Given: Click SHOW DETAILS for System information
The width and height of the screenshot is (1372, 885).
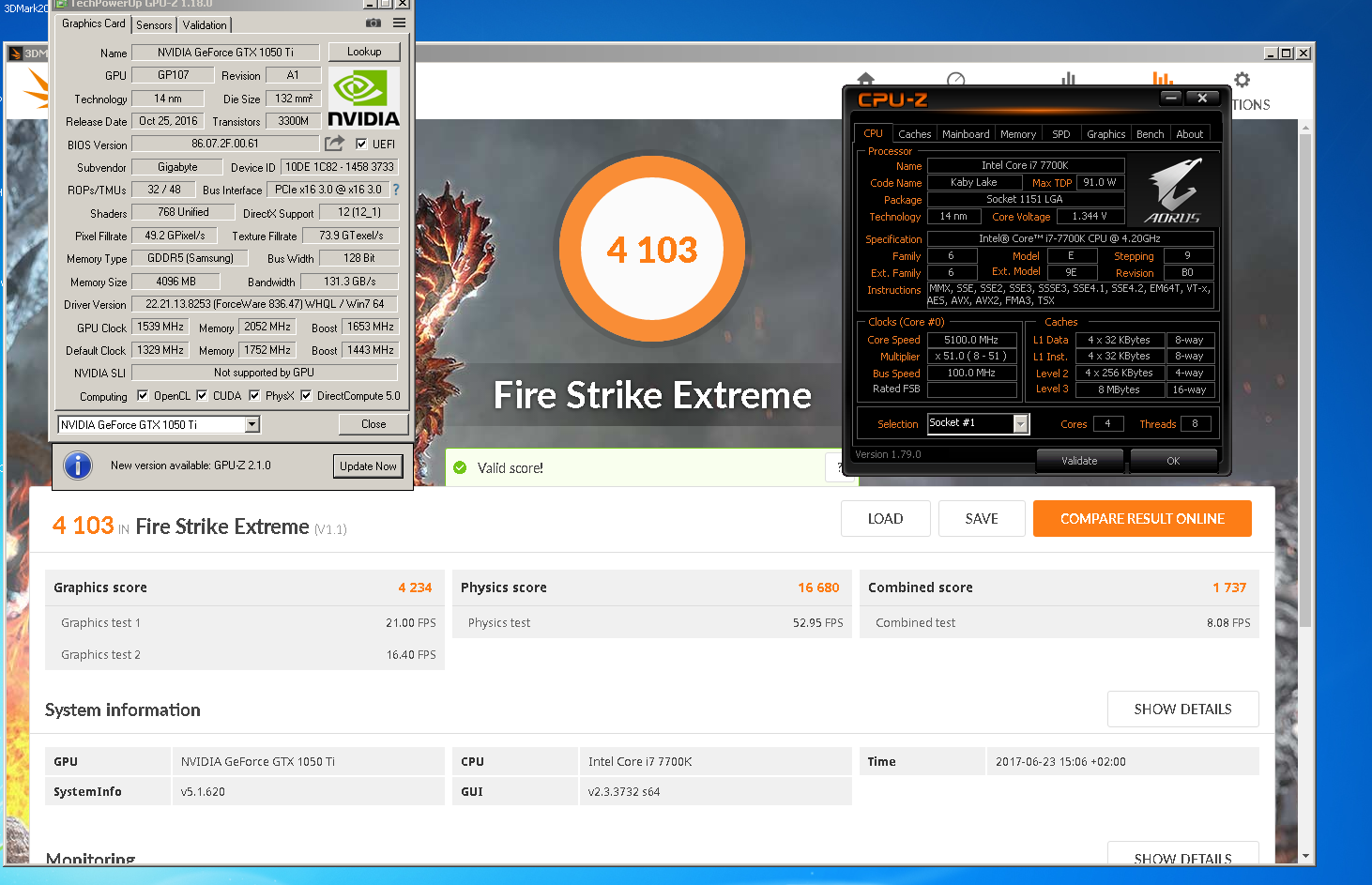Looking at the screenshot, I should (x=1182, y=709).
